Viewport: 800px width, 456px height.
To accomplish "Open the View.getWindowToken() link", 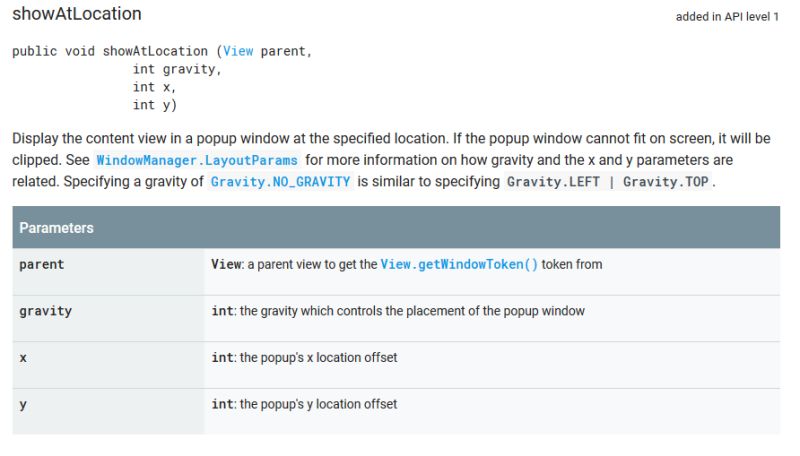I will (459, 265).
